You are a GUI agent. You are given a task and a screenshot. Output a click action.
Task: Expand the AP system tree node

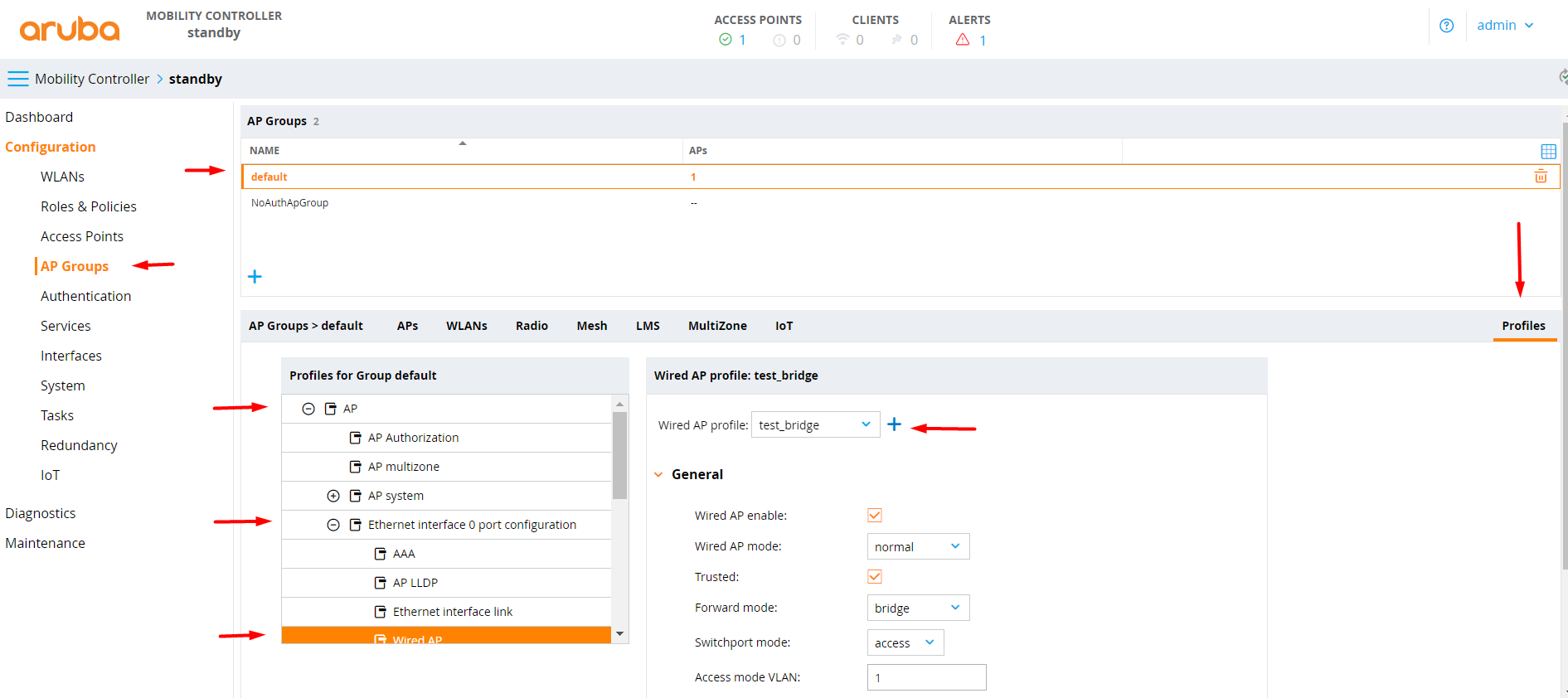333,496
